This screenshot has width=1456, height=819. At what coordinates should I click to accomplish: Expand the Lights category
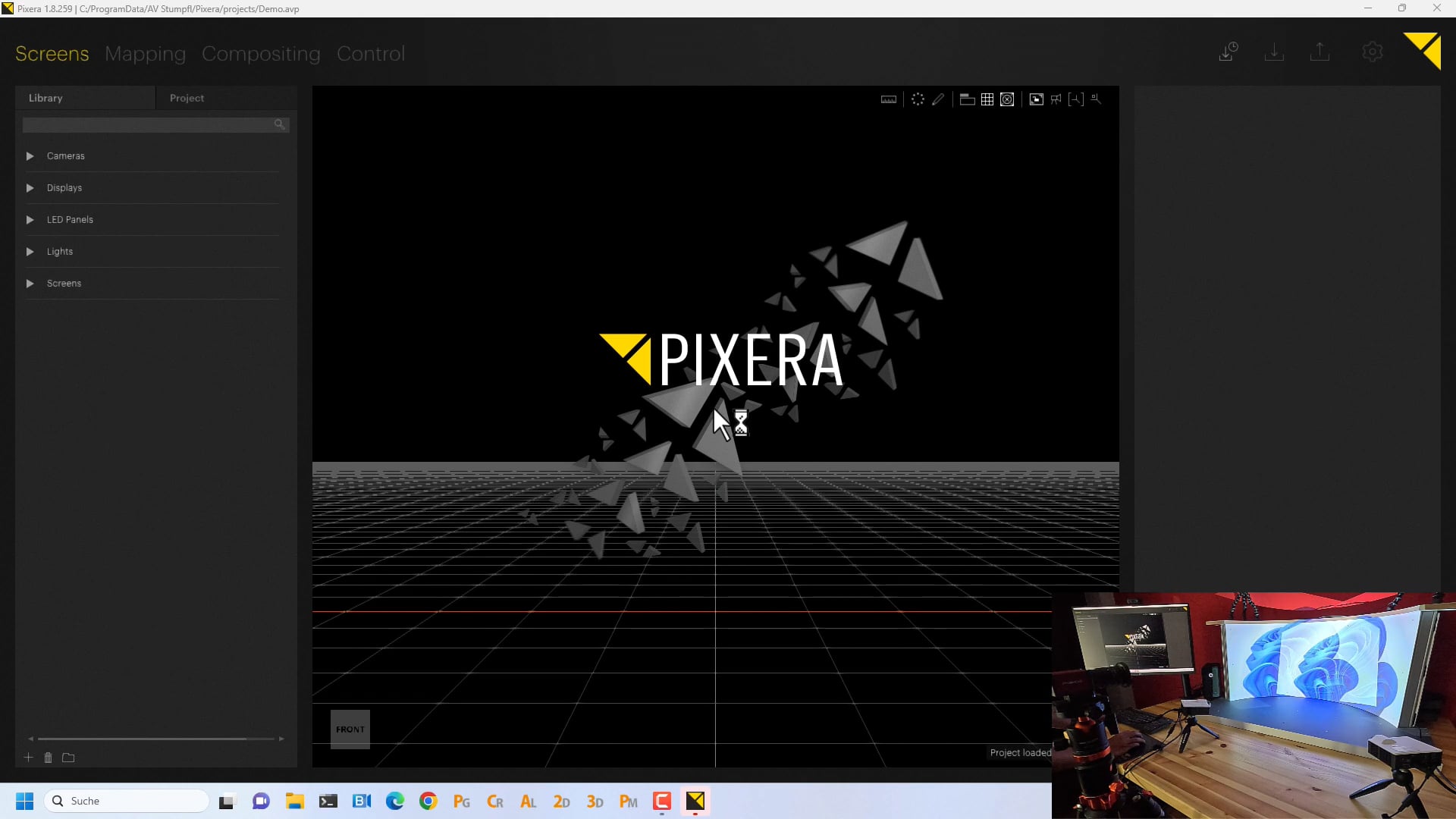point(30,252)
